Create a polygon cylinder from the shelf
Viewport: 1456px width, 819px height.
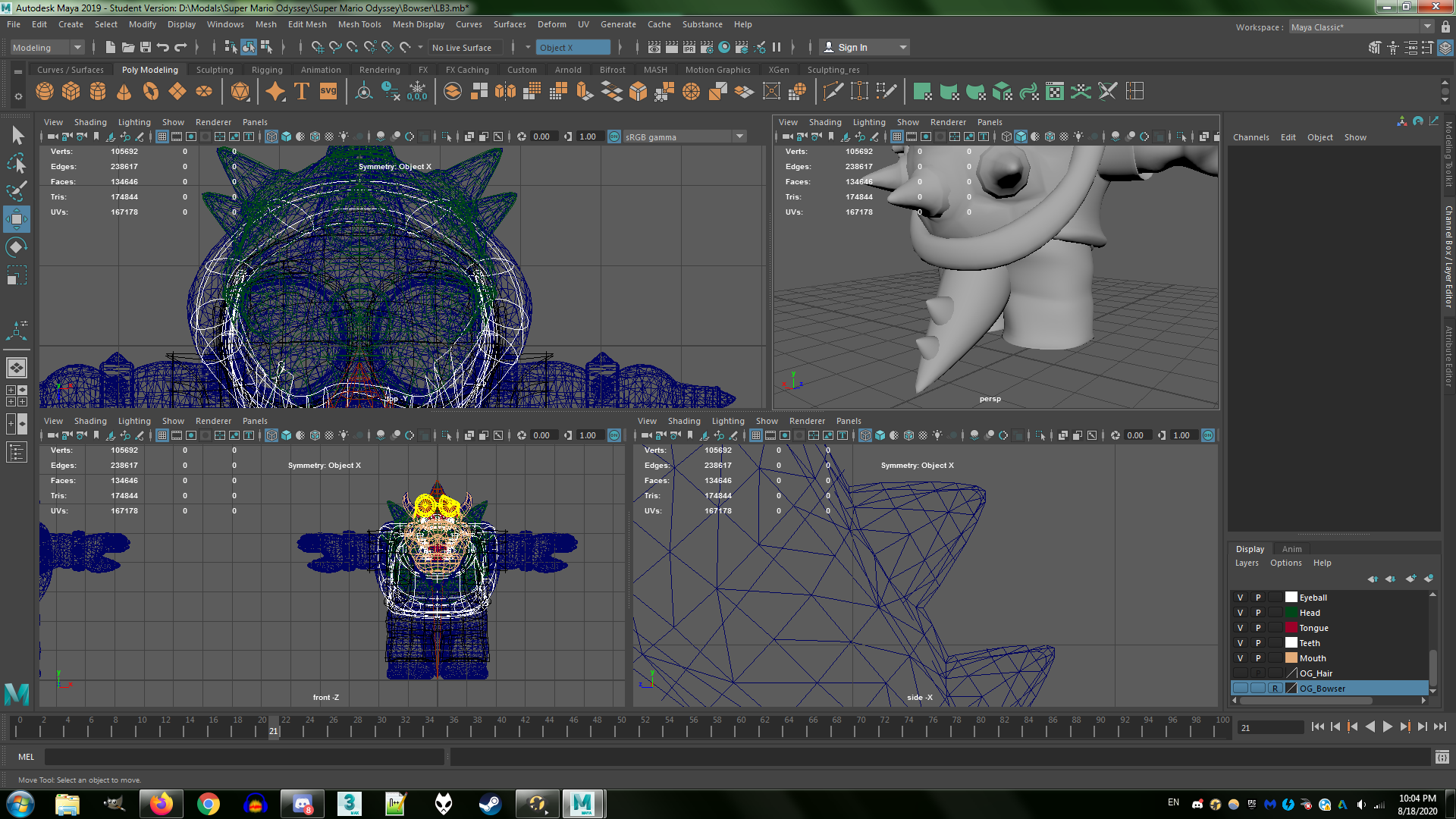pyautogui.click(x=98, y=92)
